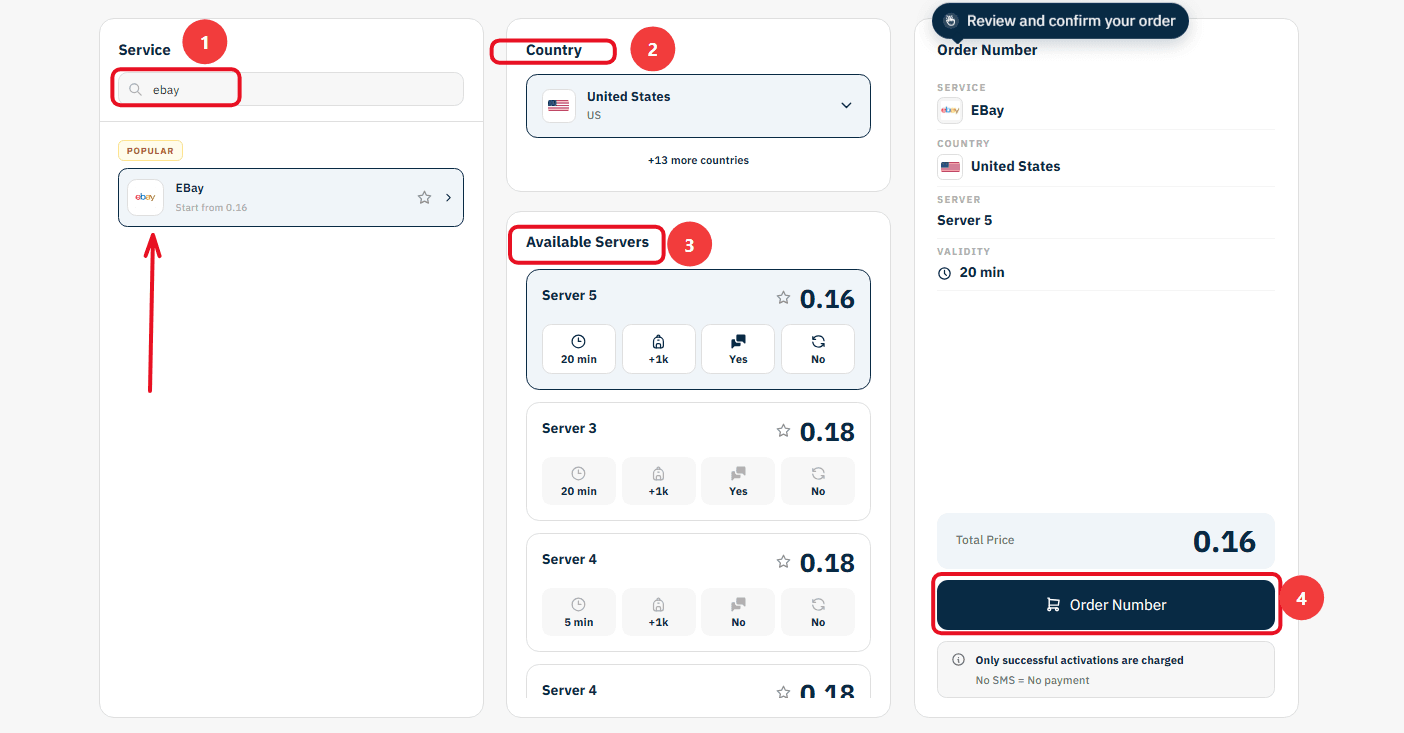Viewport: 1404px width, 733px height.
Task: Favorite Server 5 with its star
Action: (x=783, y=297)
